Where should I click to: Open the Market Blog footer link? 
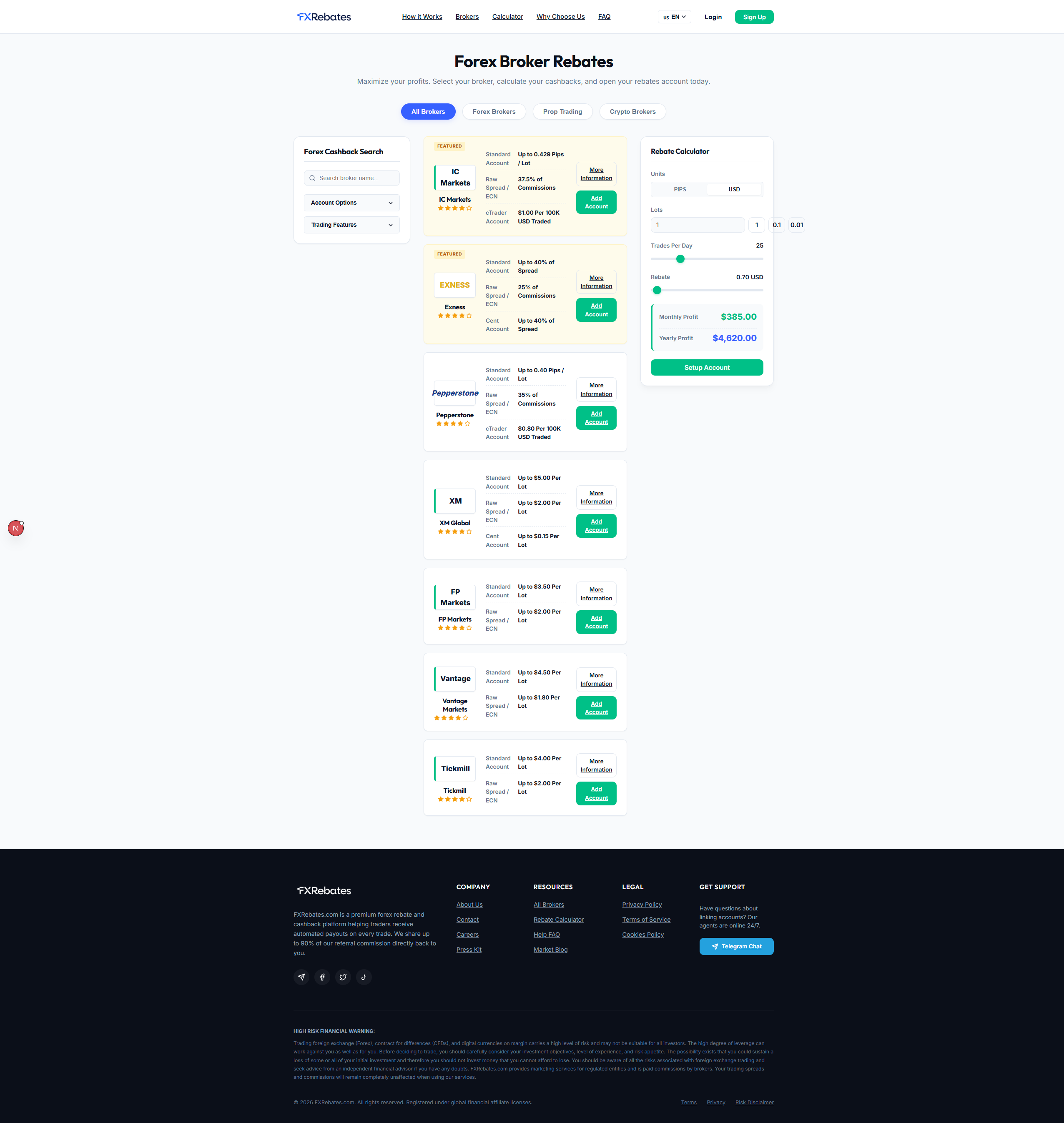coord(550,950)
